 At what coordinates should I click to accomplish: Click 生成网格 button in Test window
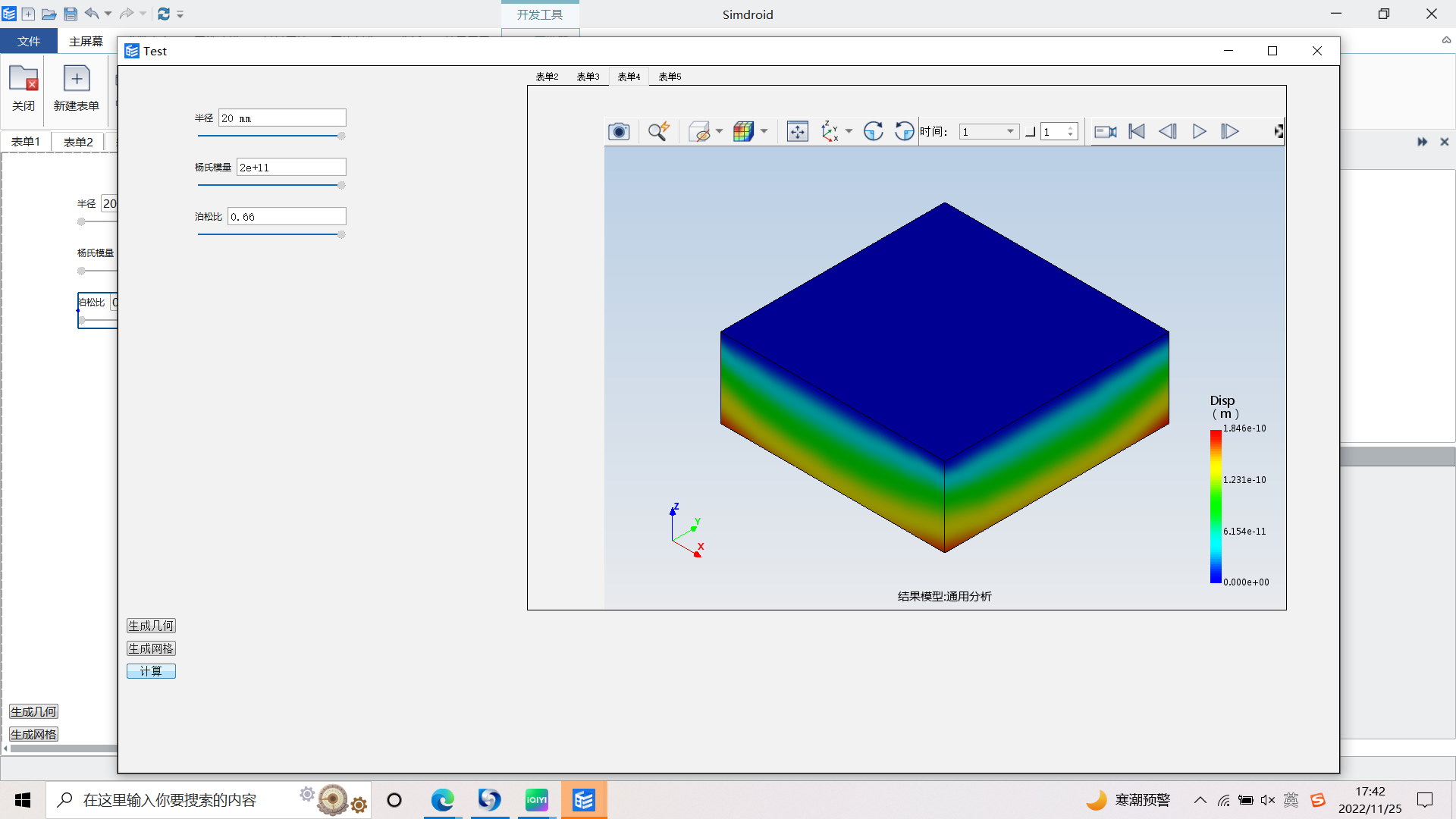[x=151, y=649]
